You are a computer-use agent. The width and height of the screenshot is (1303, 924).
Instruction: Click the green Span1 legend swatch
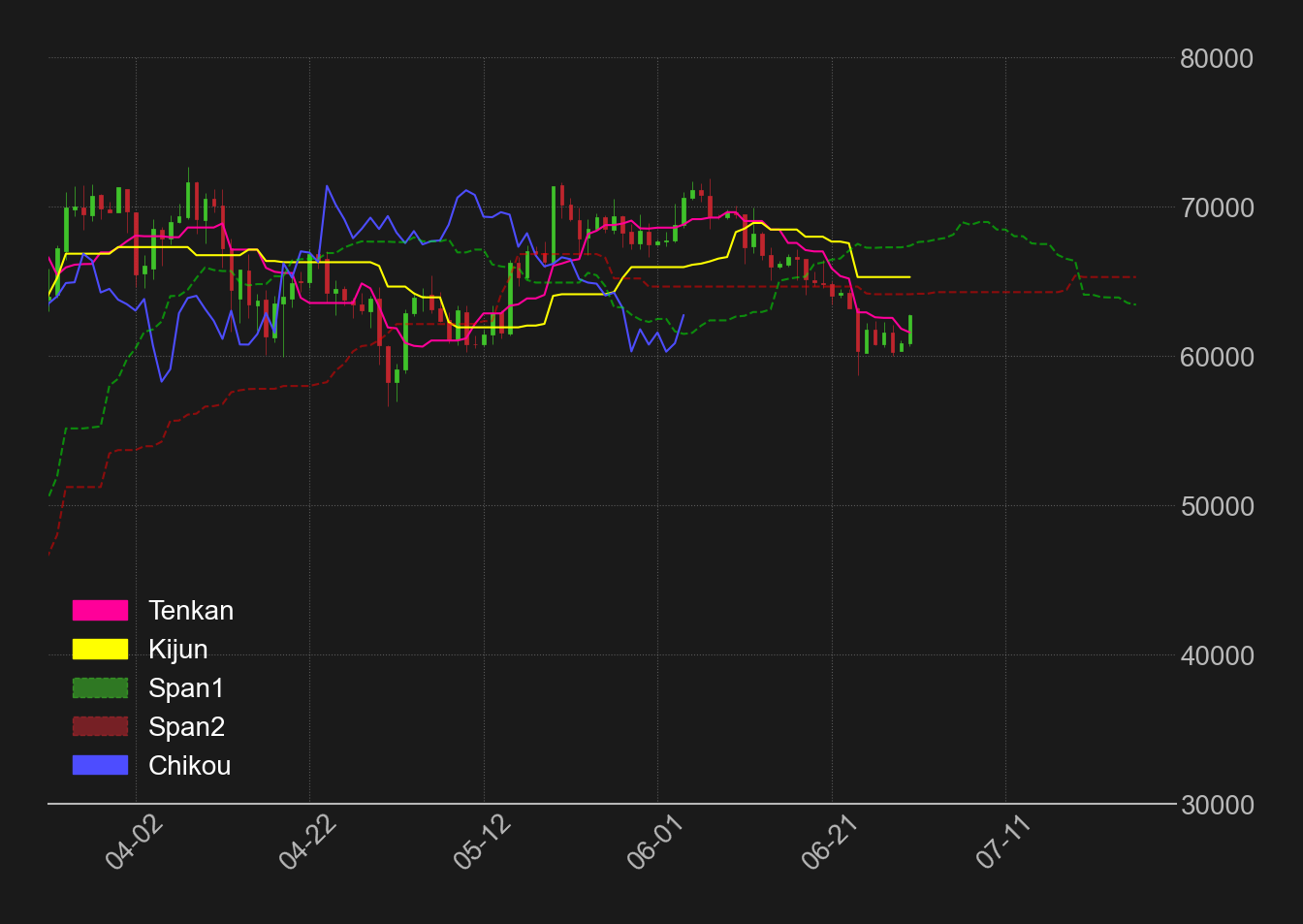click(x=100, y=687)
